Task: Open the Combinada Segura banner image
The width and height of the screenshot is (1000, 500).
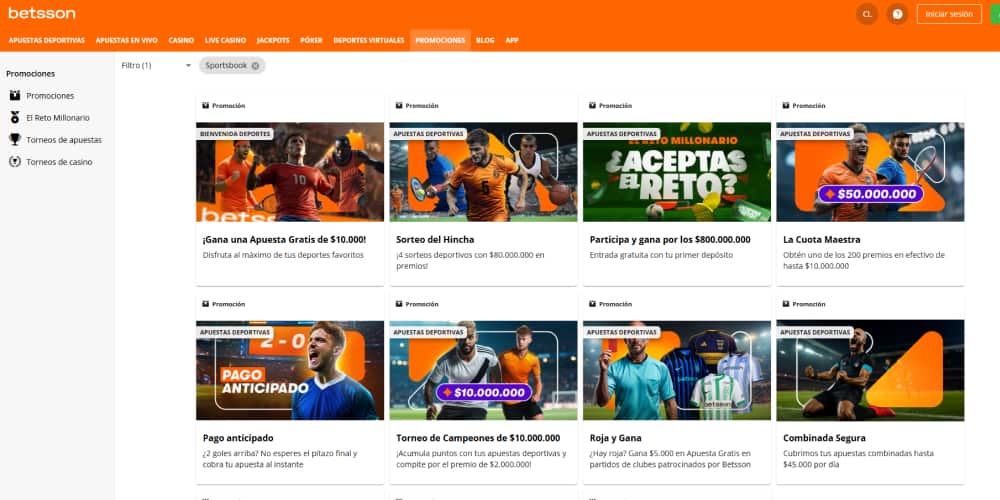Action: pos(870,370)
